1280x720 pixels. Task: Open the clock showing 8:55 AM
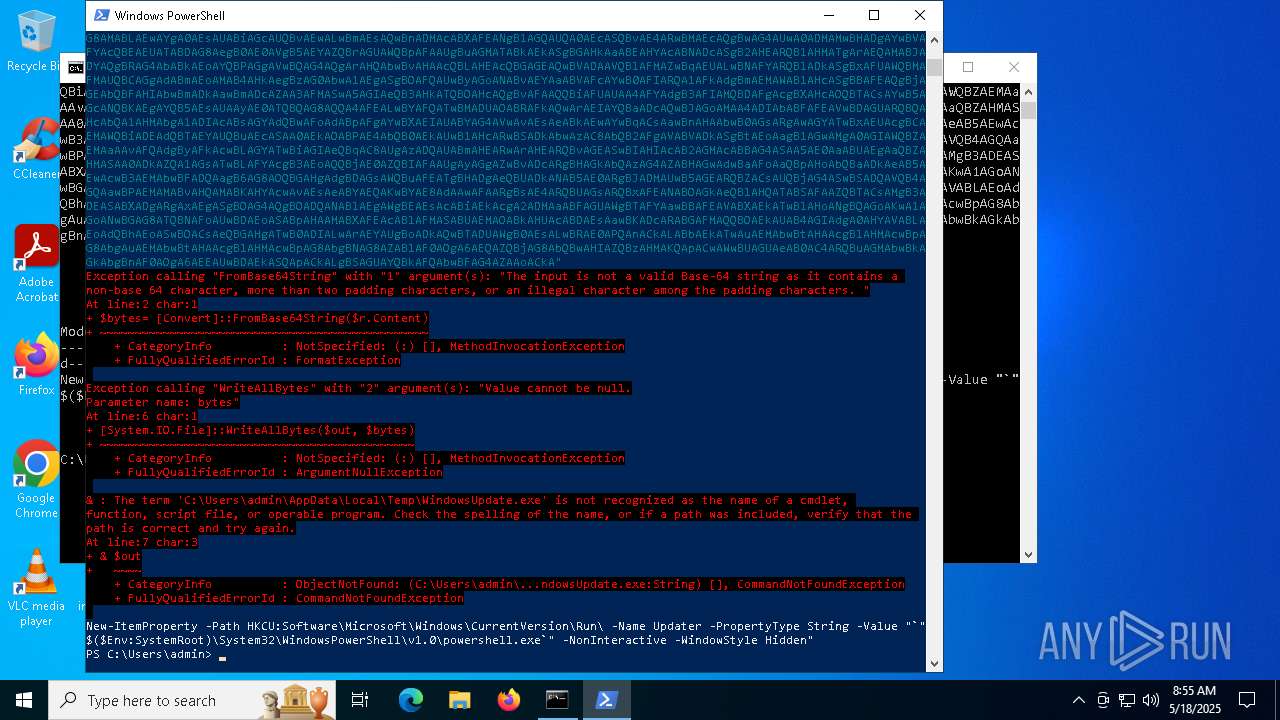[x=1194, y=700]
